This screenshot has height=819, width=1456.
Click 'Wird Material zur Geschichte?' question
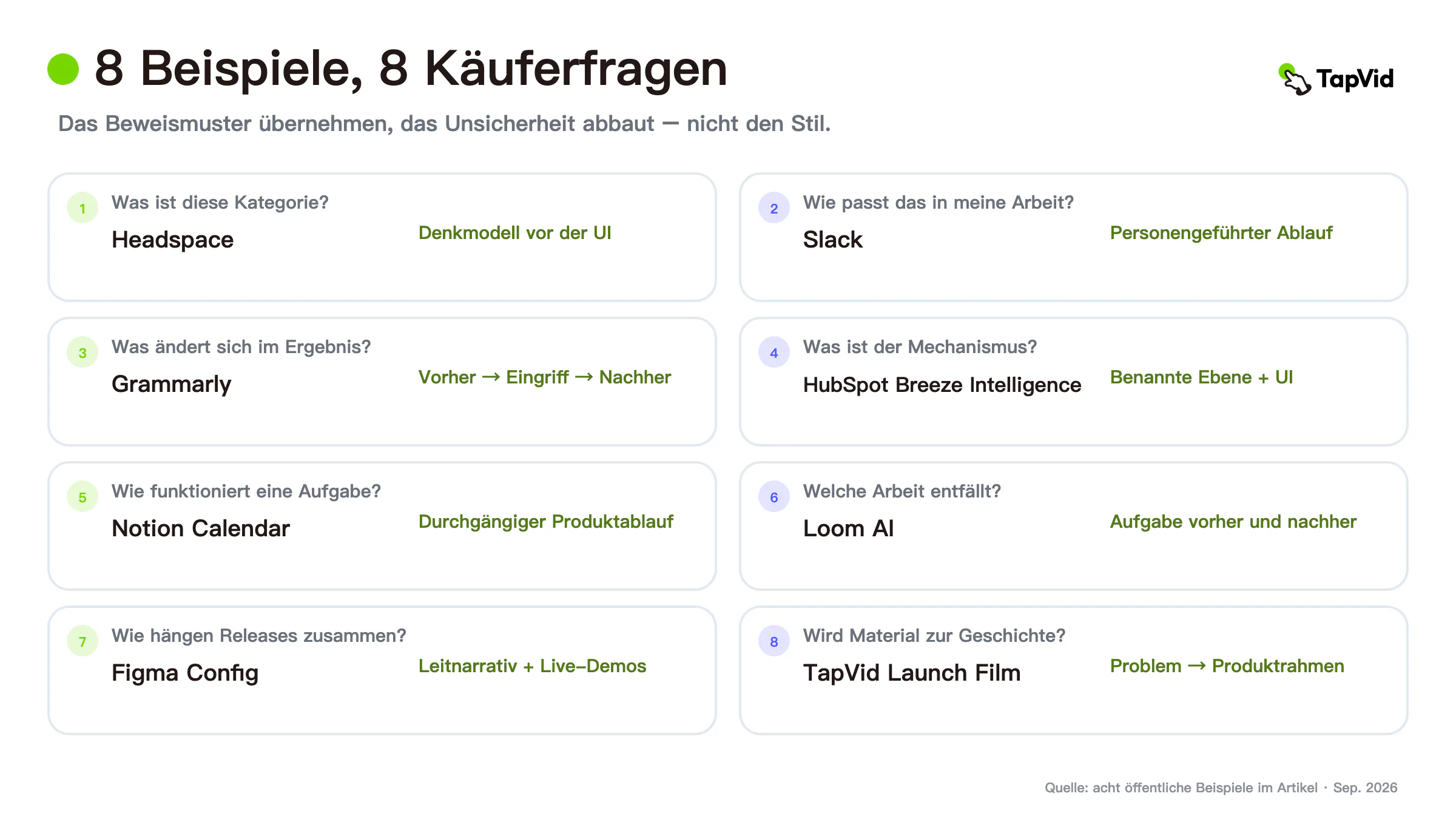(934, 636)
